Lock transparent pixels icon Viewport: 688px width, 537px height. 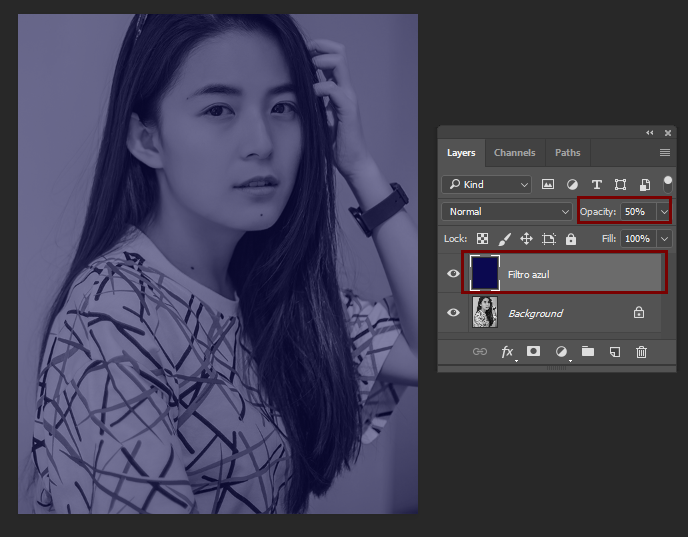482,239
